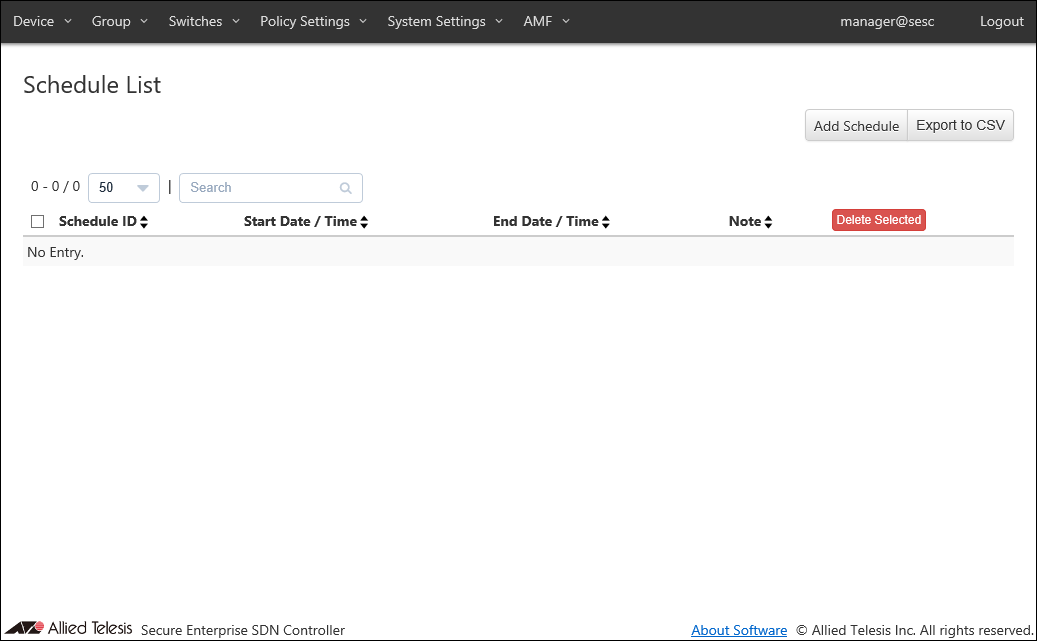Expand the Device menu
This screenshot has width=1037, height=641.
click(42, 21)
